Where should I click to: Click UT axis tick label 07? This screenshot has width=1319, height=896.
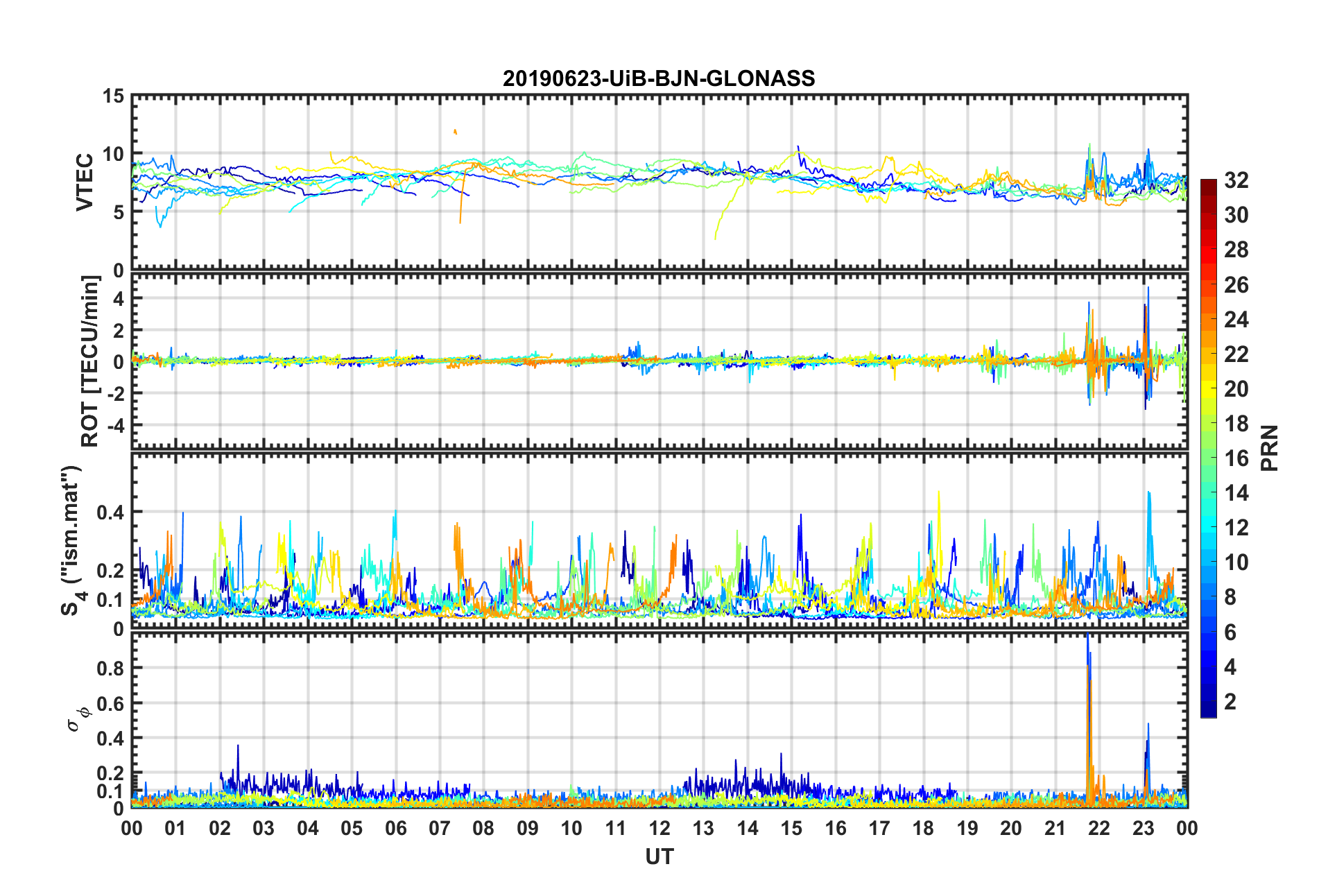pyautogui.click(x=440, y=828)
